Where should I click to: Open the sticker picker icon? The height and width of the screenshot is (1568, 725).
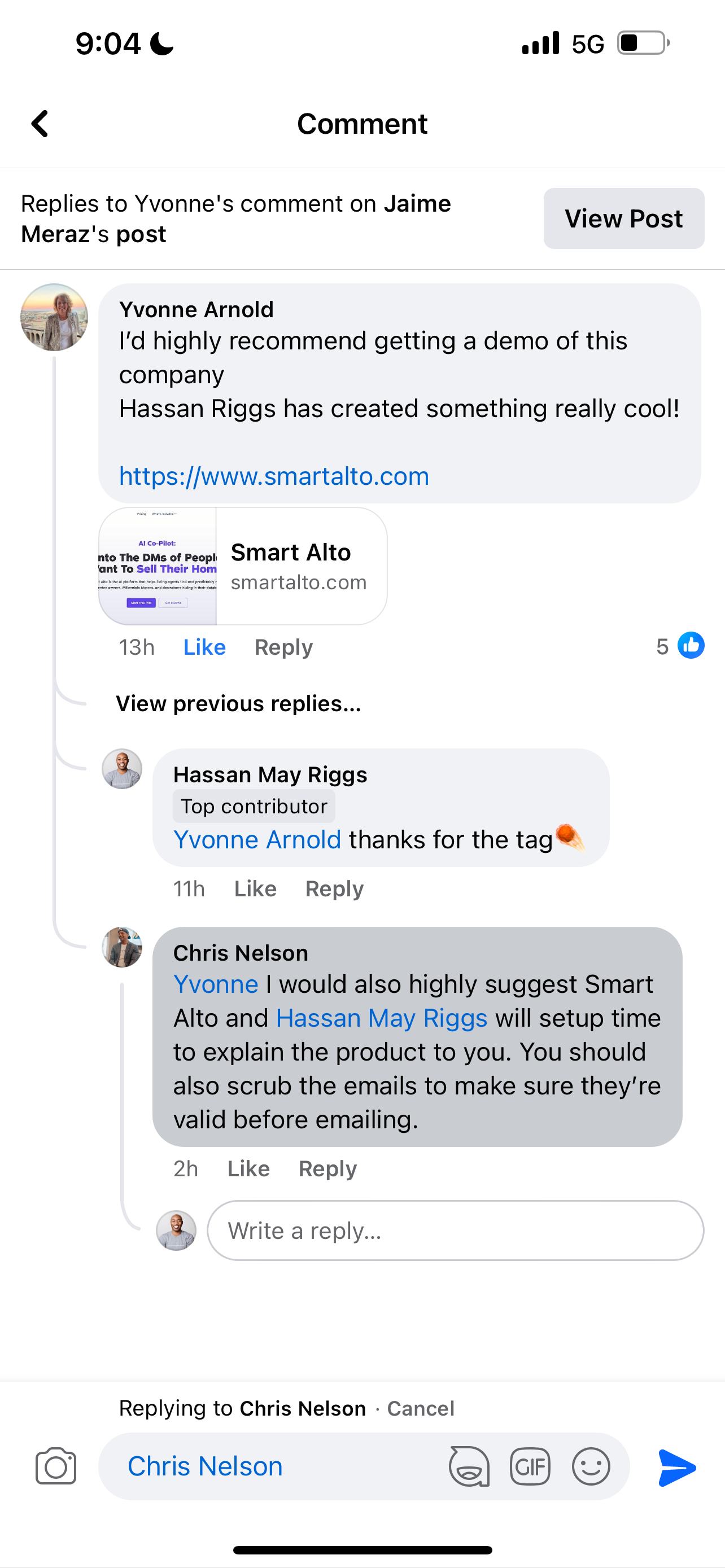(469, 1466)
